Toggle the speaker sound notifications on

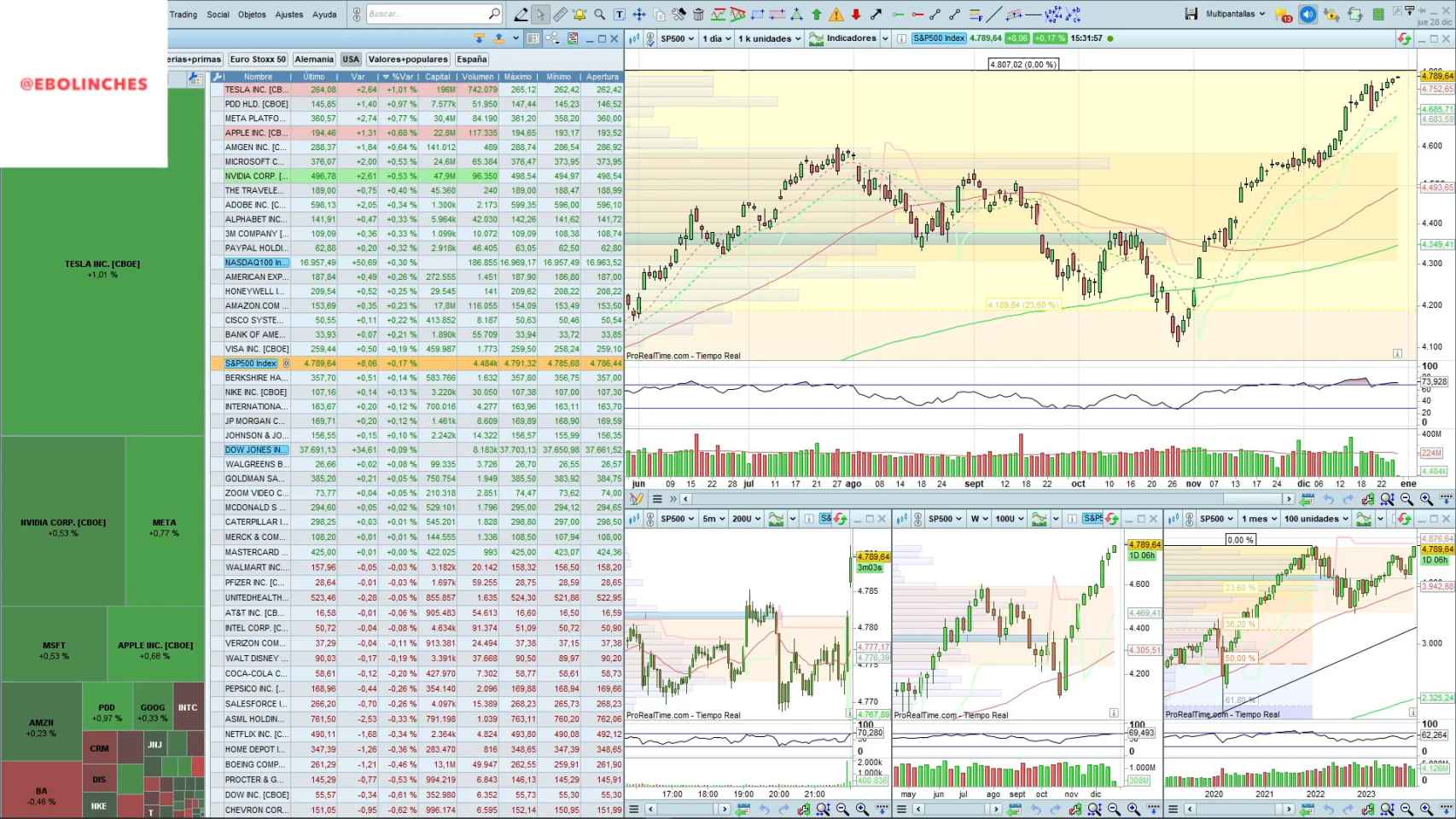1307,14
